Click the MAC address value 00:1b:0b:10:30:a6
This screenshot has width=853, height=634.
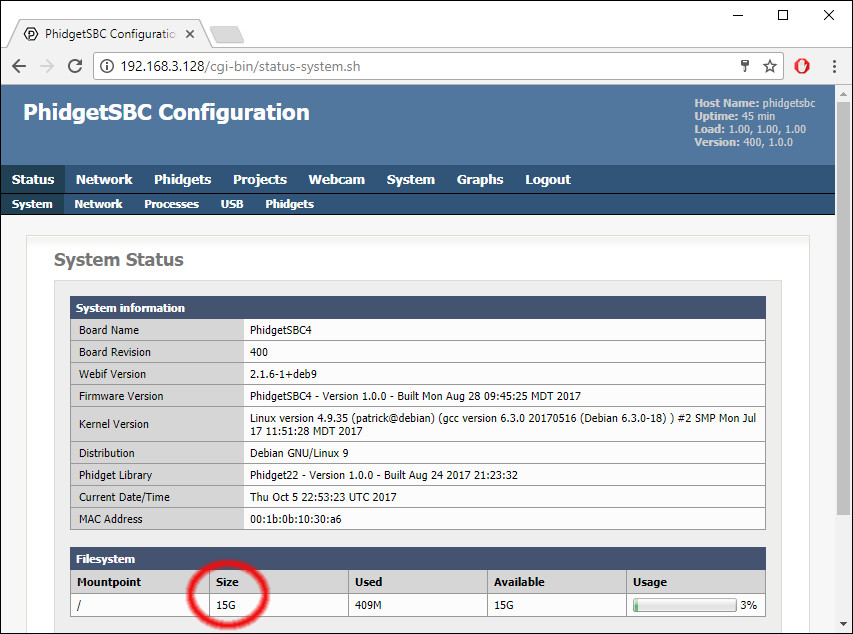[x=295, y=519]
